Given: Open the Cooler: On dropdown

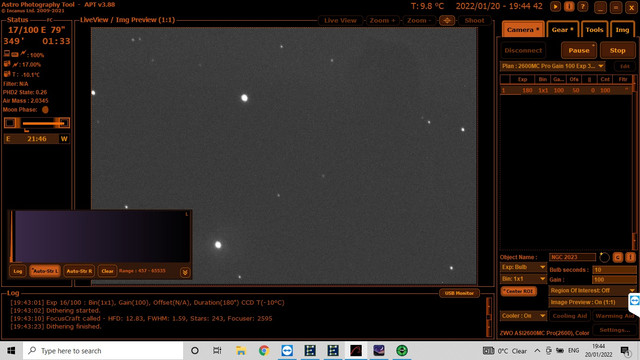Looking at the screenshot, I should [x=523, y=316].
